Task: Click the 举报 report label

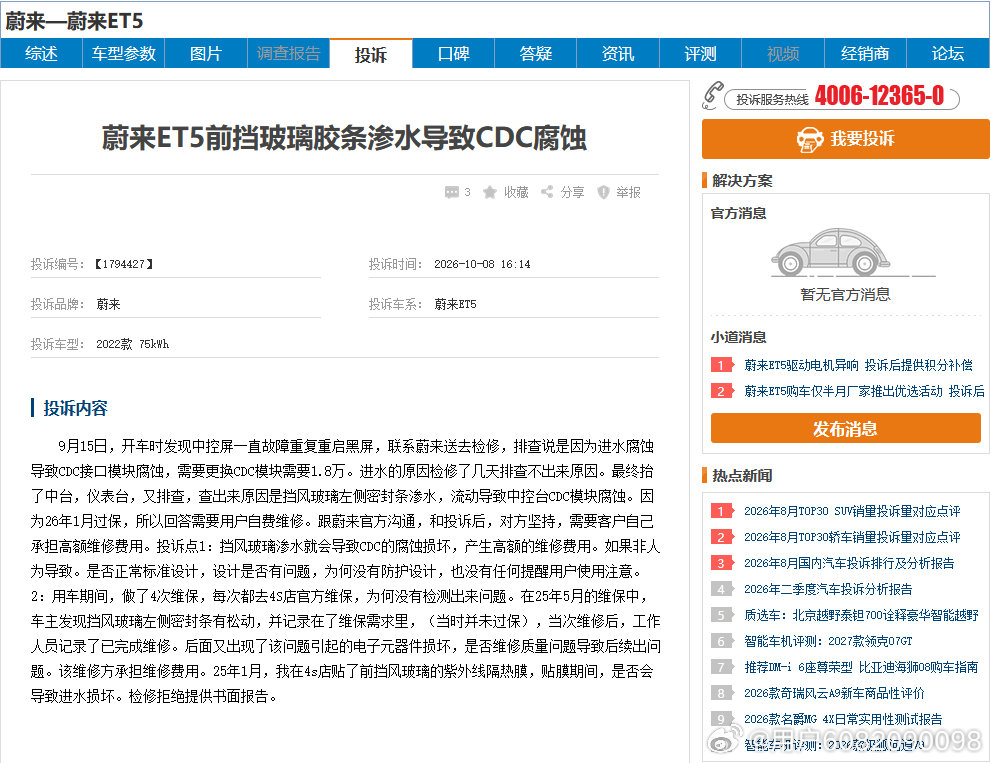Action: pyautogui.click(x=629, y=192)
